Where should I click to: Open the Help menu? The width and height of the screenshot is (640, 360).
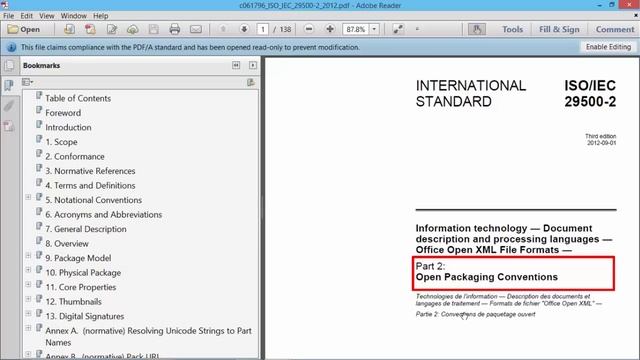coord(100,16)
